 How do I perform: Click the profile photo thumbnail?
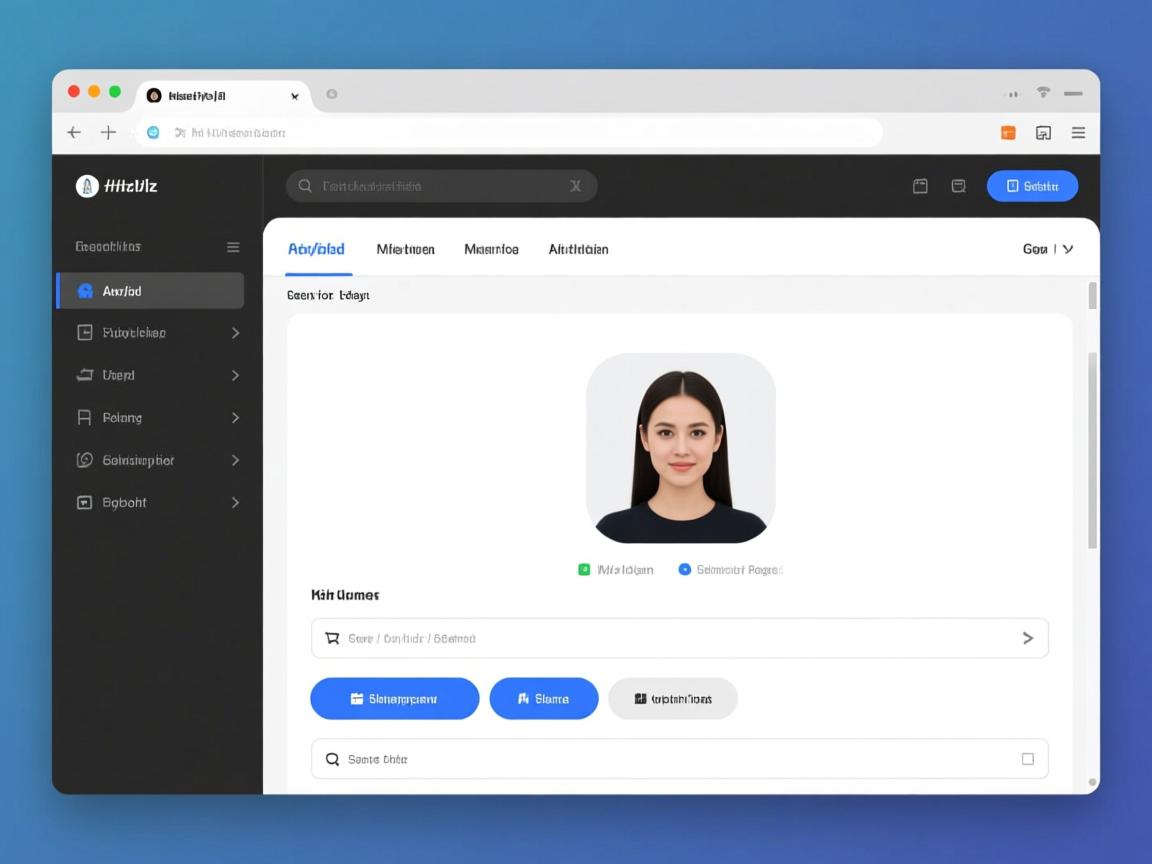[681, 448]
